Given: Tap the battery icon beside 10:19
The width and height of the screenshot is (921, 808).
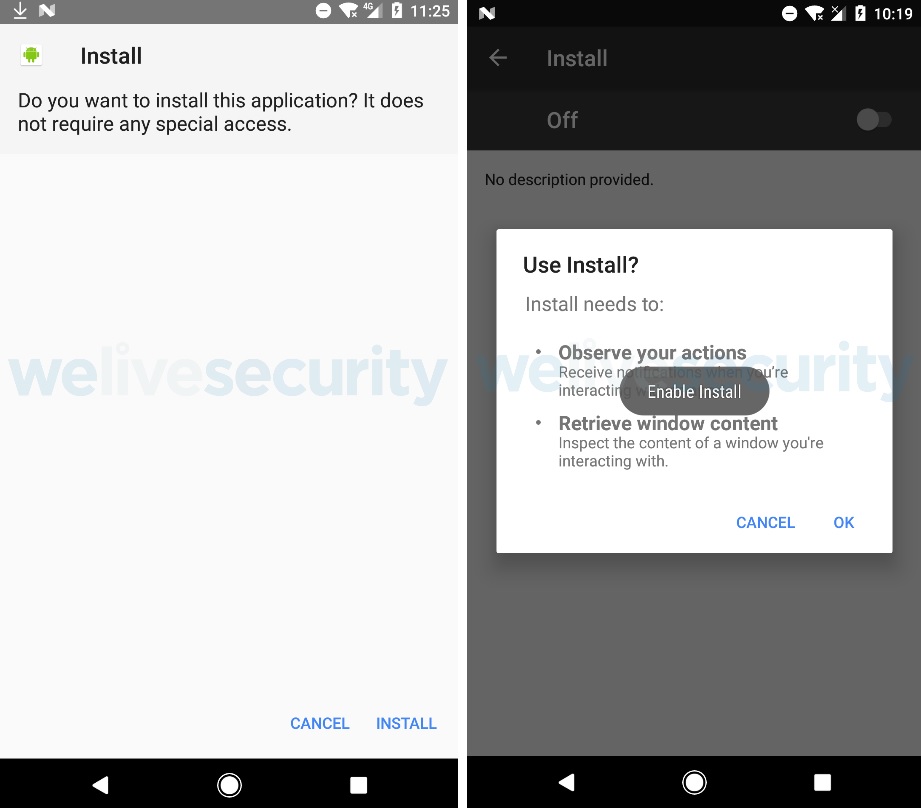Looking at the screenshot, I should coord(860,13).
